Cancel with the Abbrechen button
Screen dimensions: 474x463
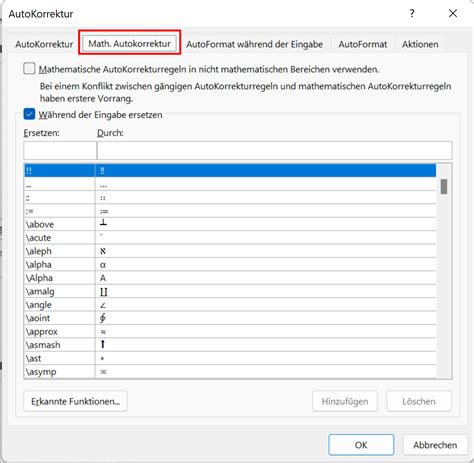[435, 445]
